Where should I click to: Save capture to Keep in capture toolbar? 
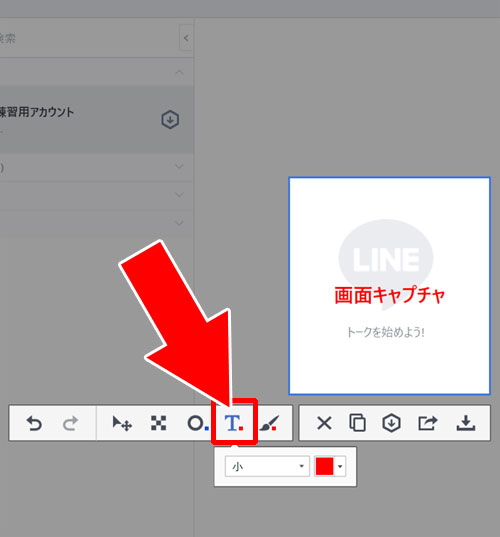click(391, 423)
